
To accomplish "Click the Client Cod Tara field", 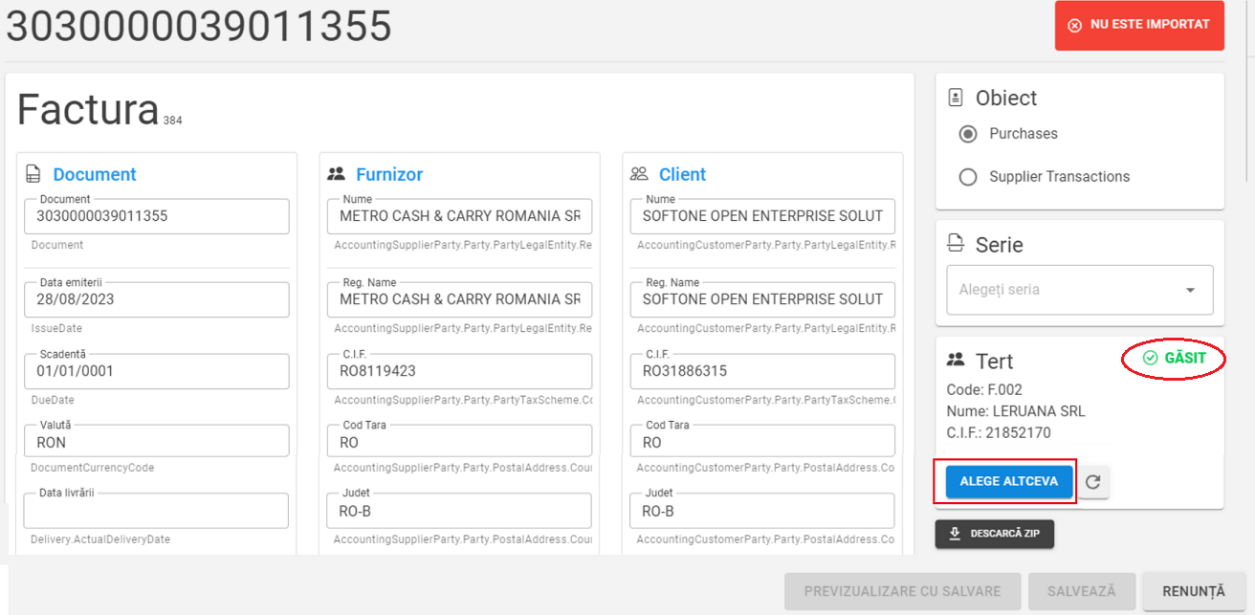I will pyautogui.click(x=763, y=442).
